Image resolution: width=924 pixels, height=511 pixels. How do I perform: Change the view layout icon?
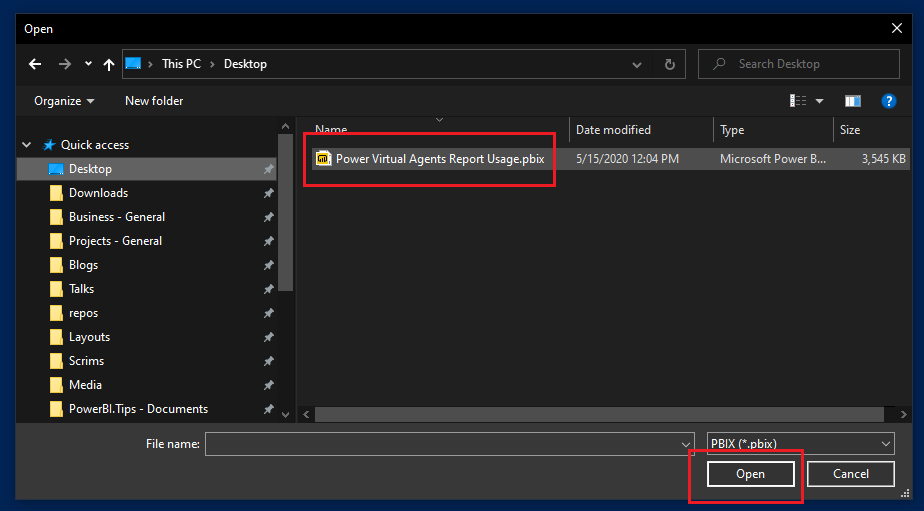pos(798,101)
